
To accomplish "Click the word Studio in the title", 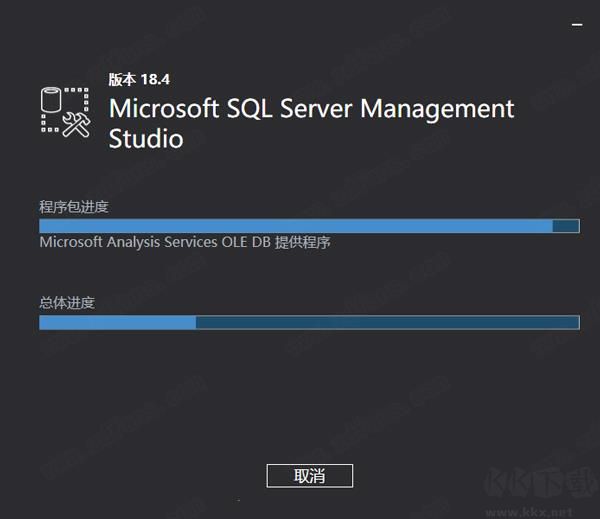I will click(146, 138).
